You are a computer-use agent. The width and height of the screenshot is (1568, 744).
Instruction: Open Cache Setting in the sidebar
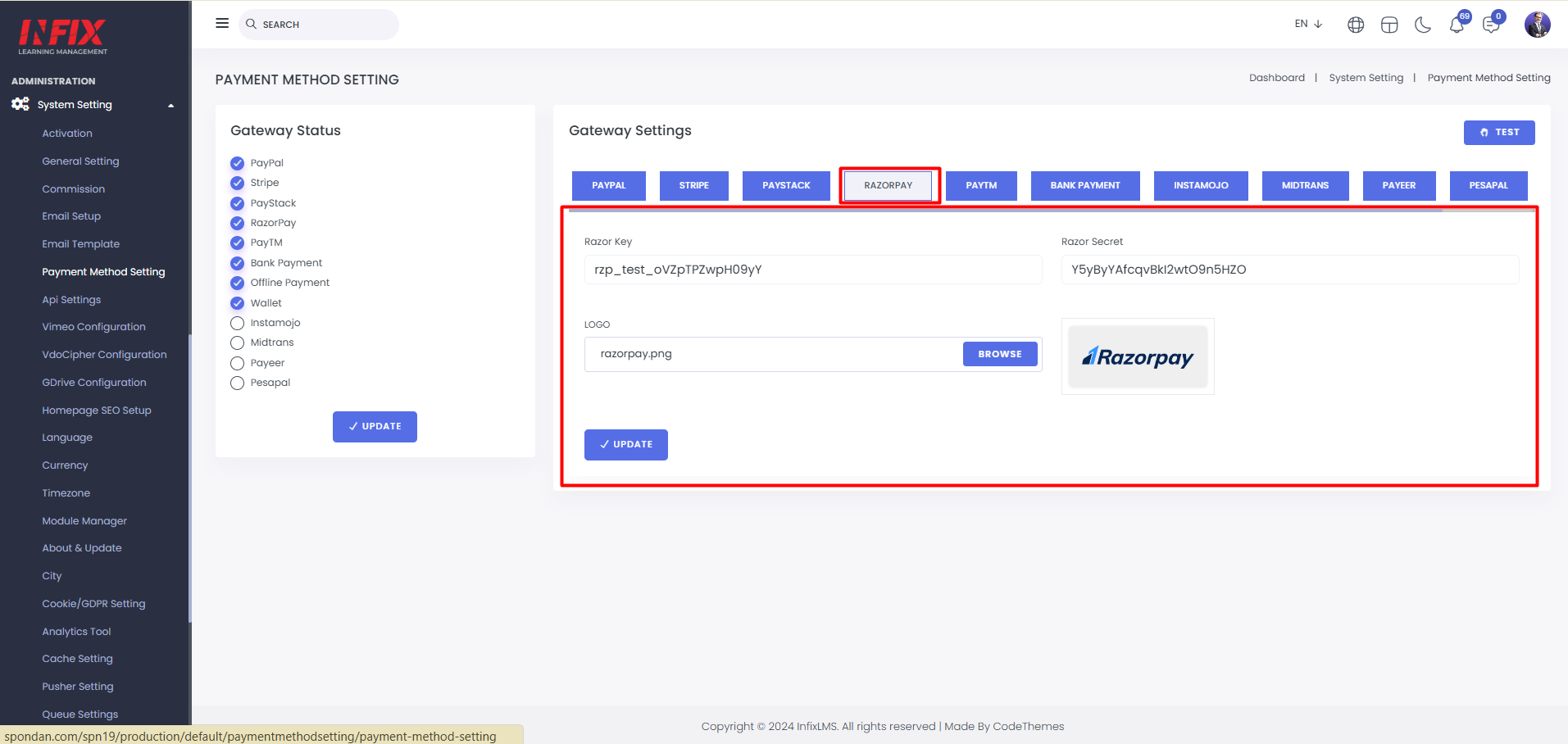(x=77, y=659)
